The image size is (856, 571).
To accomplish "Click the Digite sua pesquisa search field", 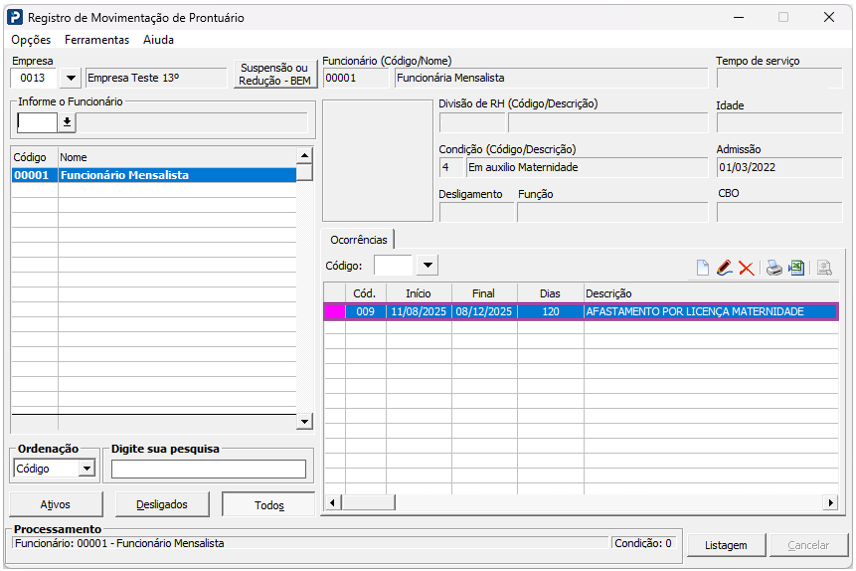I will (208, 469).
